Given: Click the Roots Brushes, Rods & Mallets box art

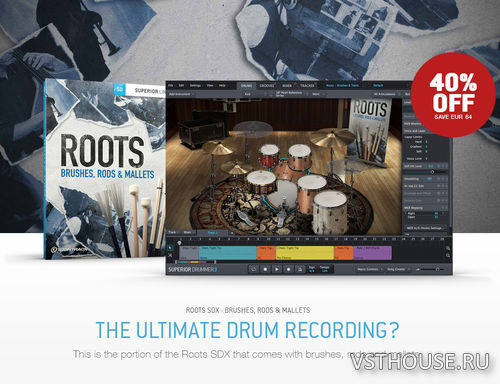Looking at the screenshot, I should (x=105, y=169).
